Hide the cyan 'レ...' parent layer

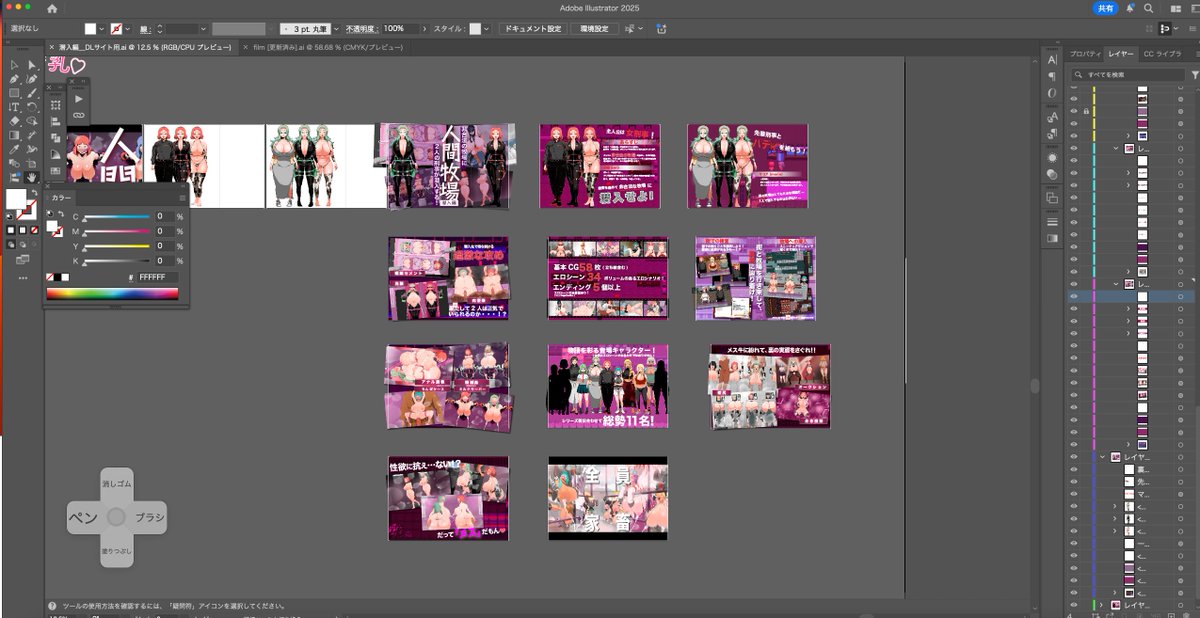click(1073, 148)
